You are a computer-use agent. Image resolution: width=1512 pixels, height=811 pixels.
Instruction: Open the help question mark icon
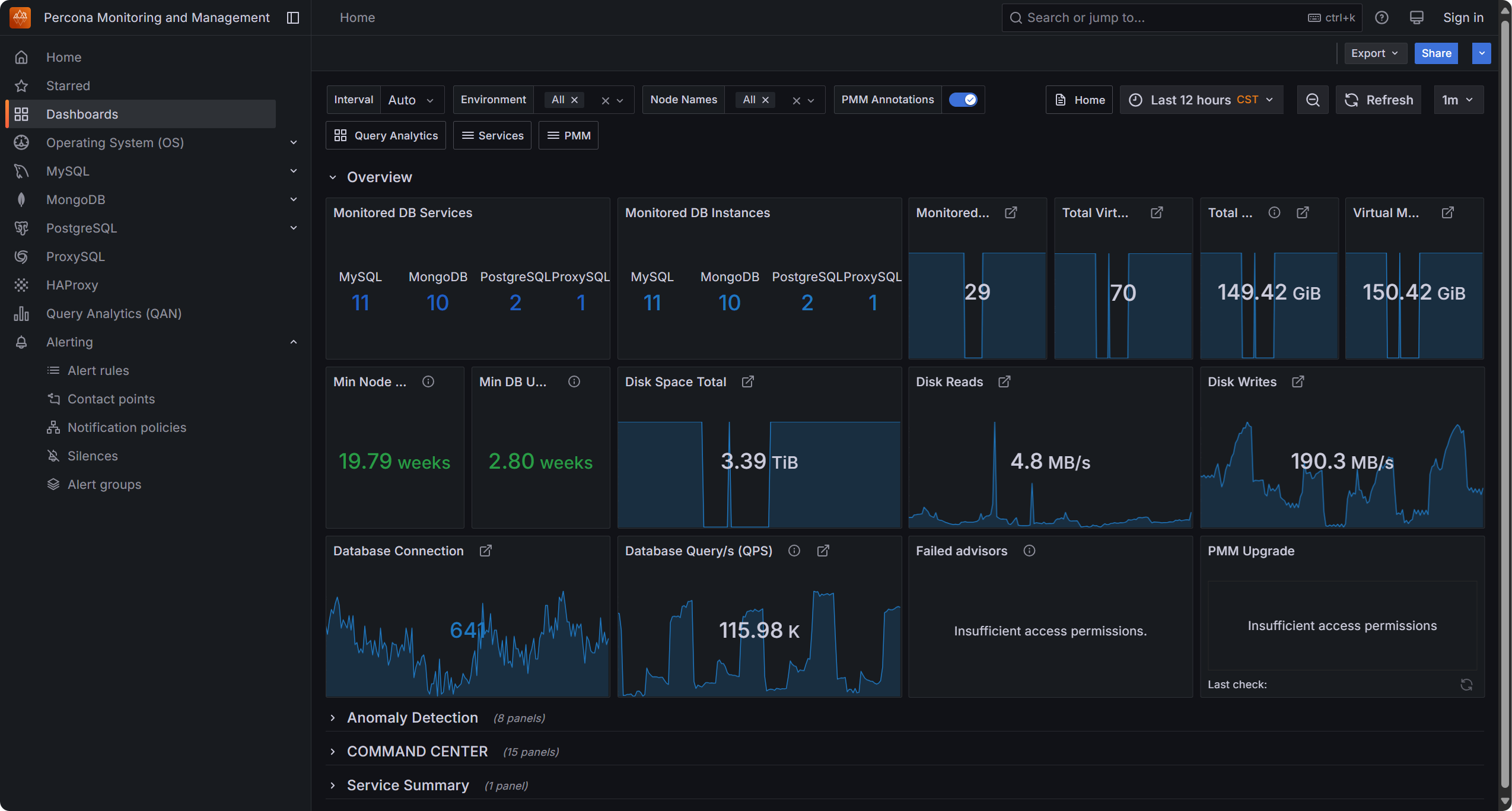pos(1382,18)
